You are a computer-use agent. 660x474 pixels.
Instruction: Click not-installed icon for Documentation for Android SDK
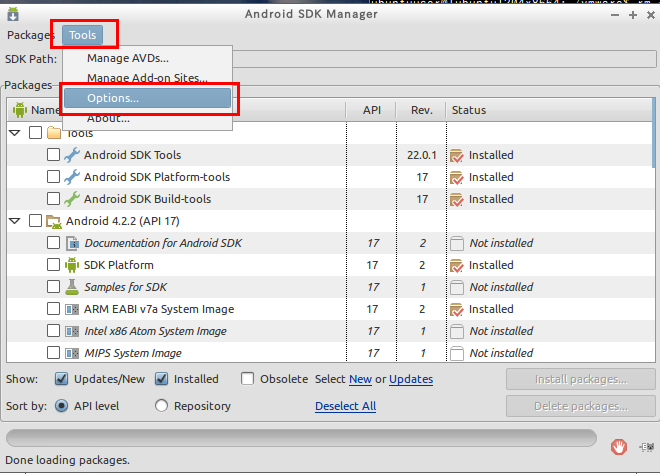point(457,243)
